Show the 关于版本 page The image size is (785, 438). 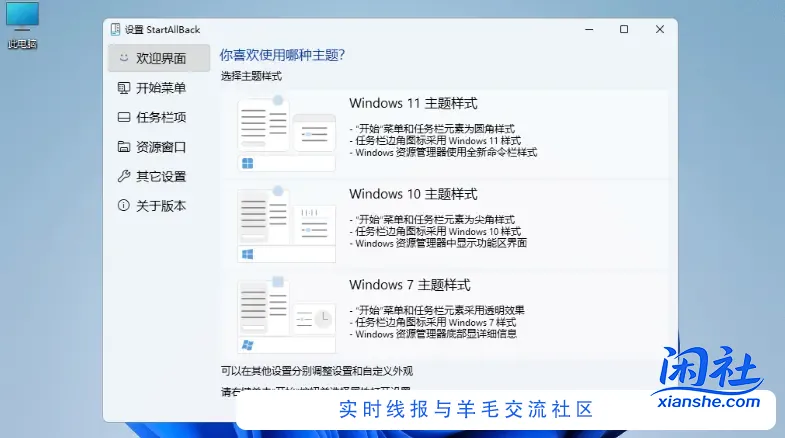coord(161,206)
